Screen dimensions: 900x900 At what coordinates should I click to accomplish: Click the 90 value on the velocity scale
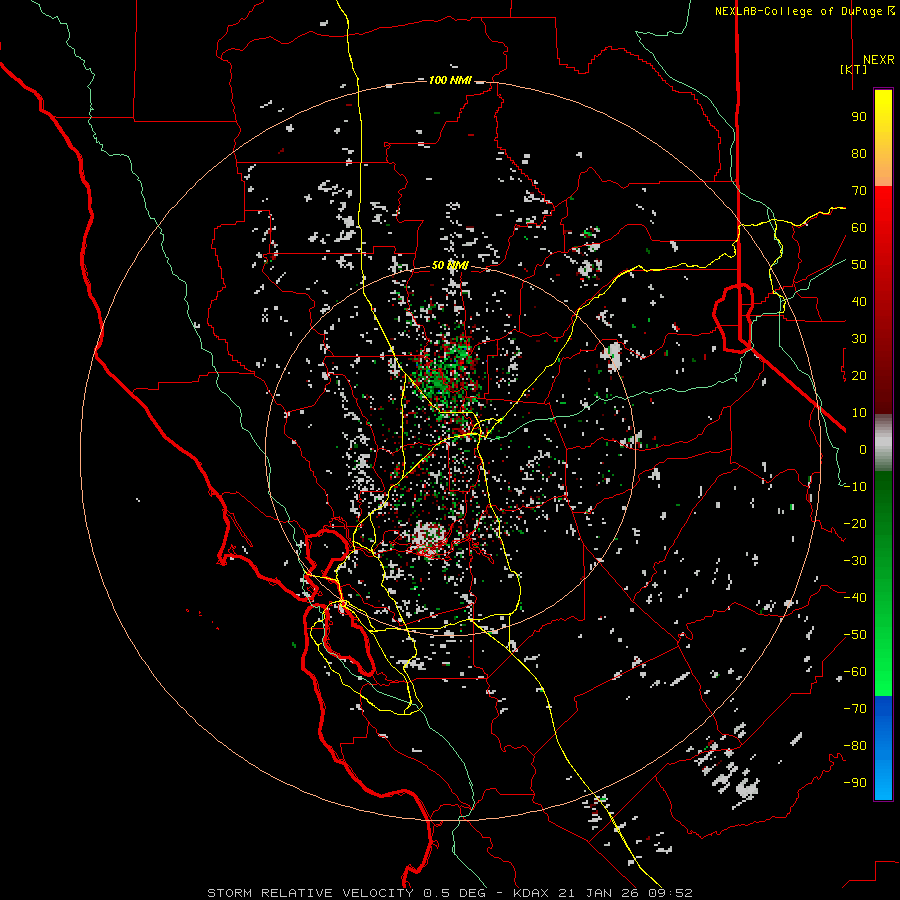(x=859, y=117)
